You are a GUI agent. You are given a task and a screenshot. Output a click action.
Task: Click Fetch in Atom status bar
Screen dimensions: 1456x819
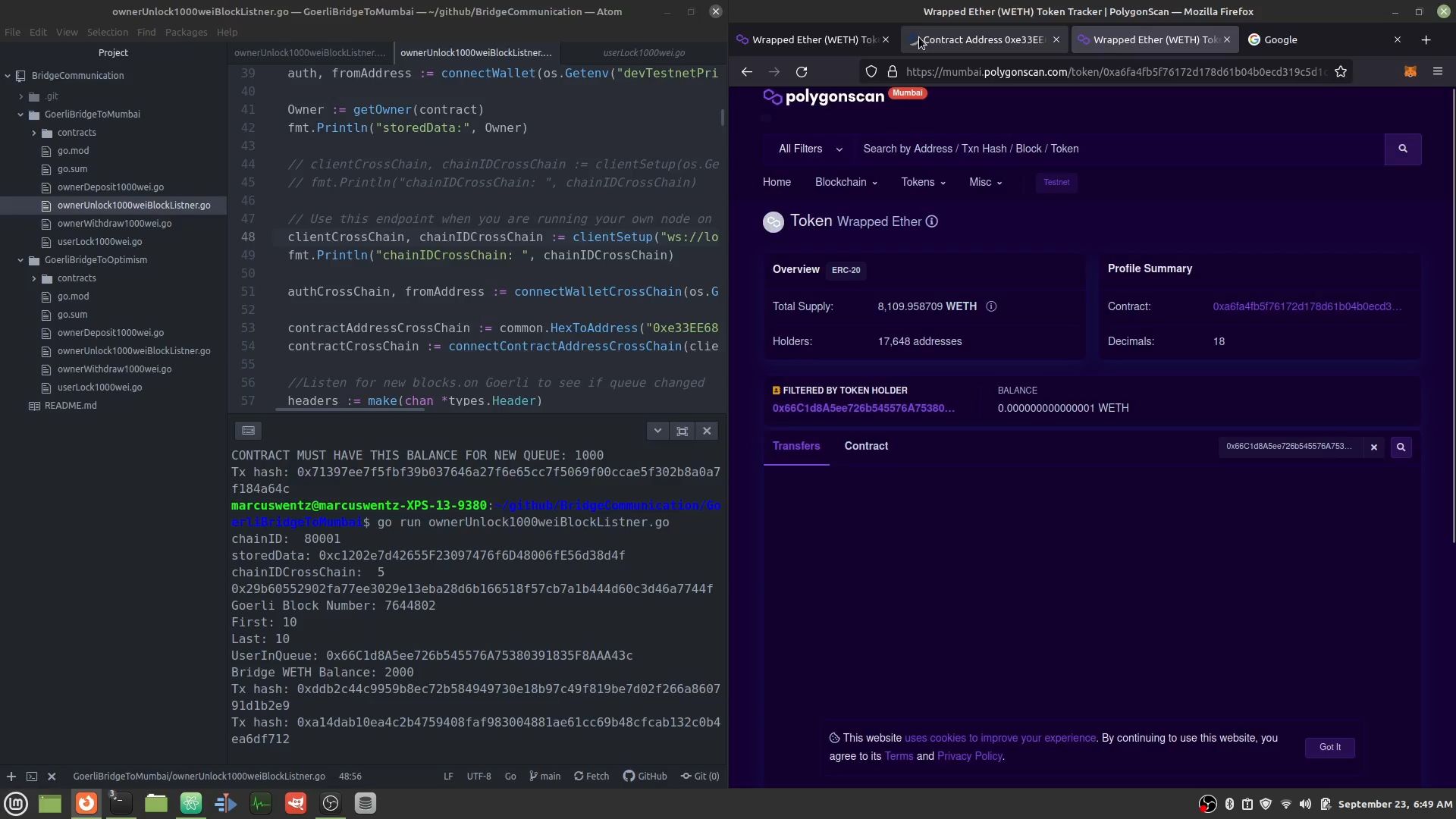pos(591,776)
